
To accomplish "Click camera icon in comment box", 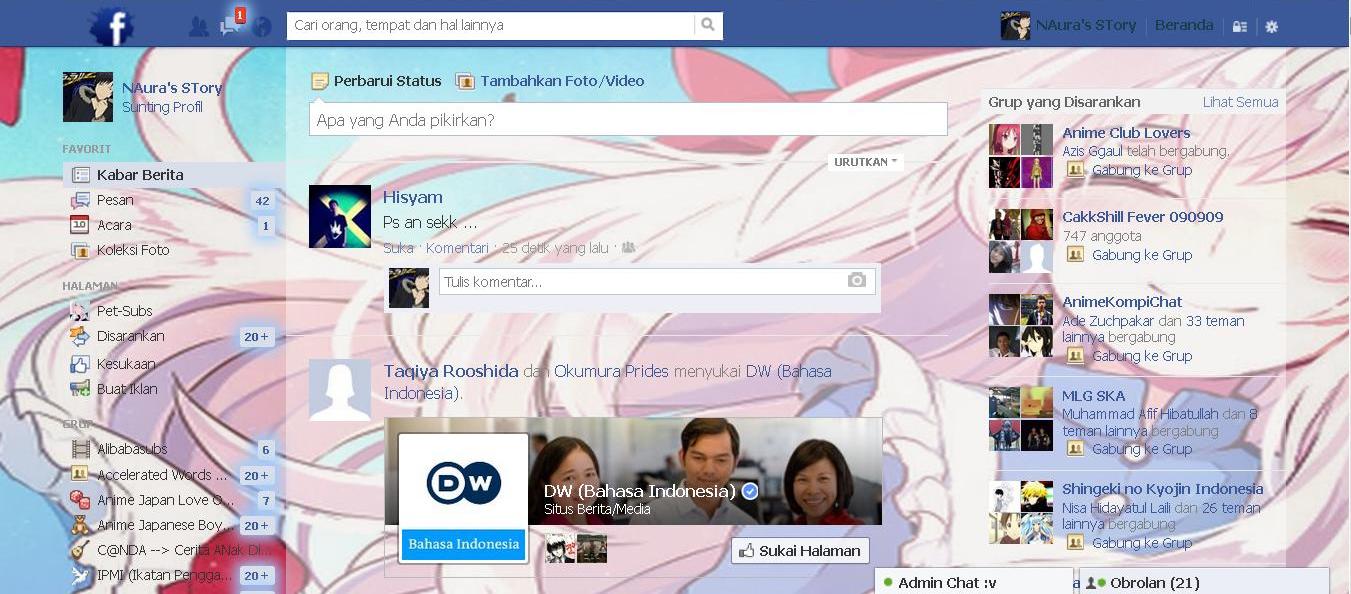I will click(857, 281).
